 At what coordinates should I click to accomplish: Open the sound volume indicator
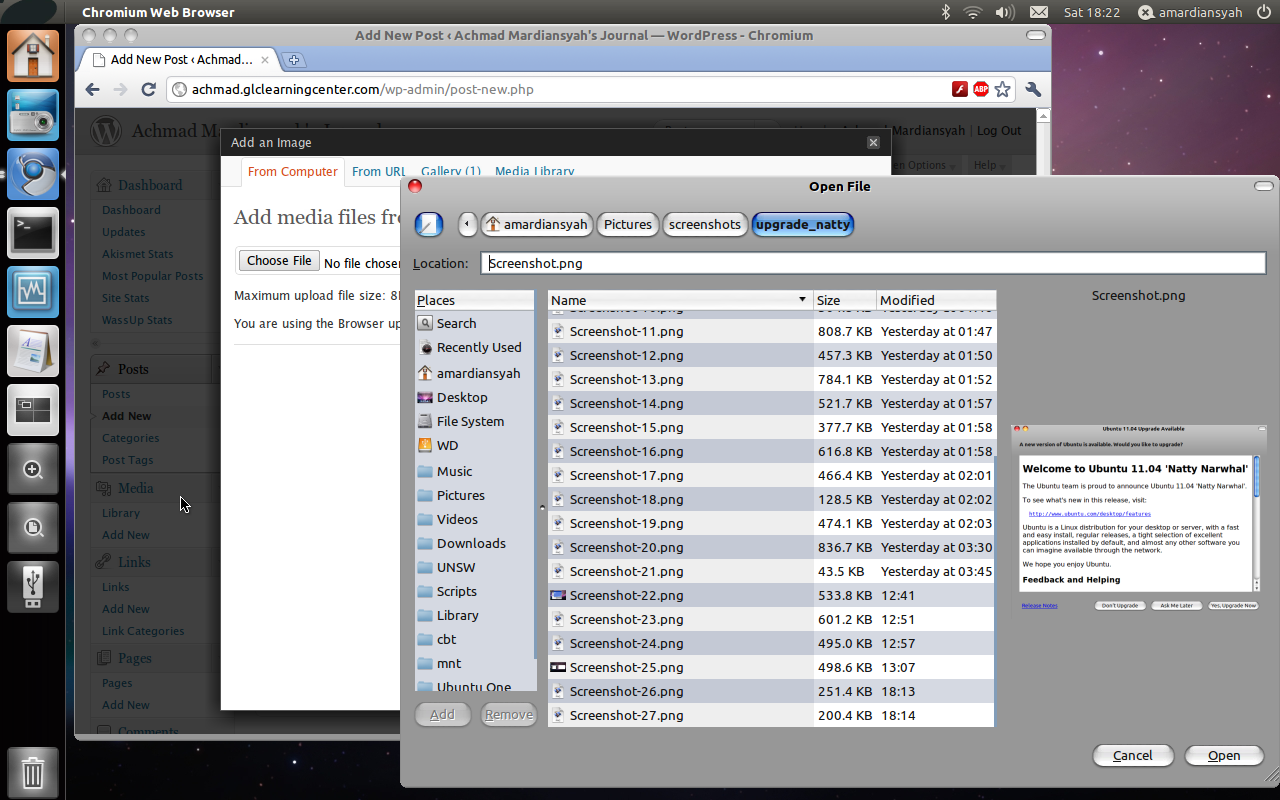click(1005, 12)
